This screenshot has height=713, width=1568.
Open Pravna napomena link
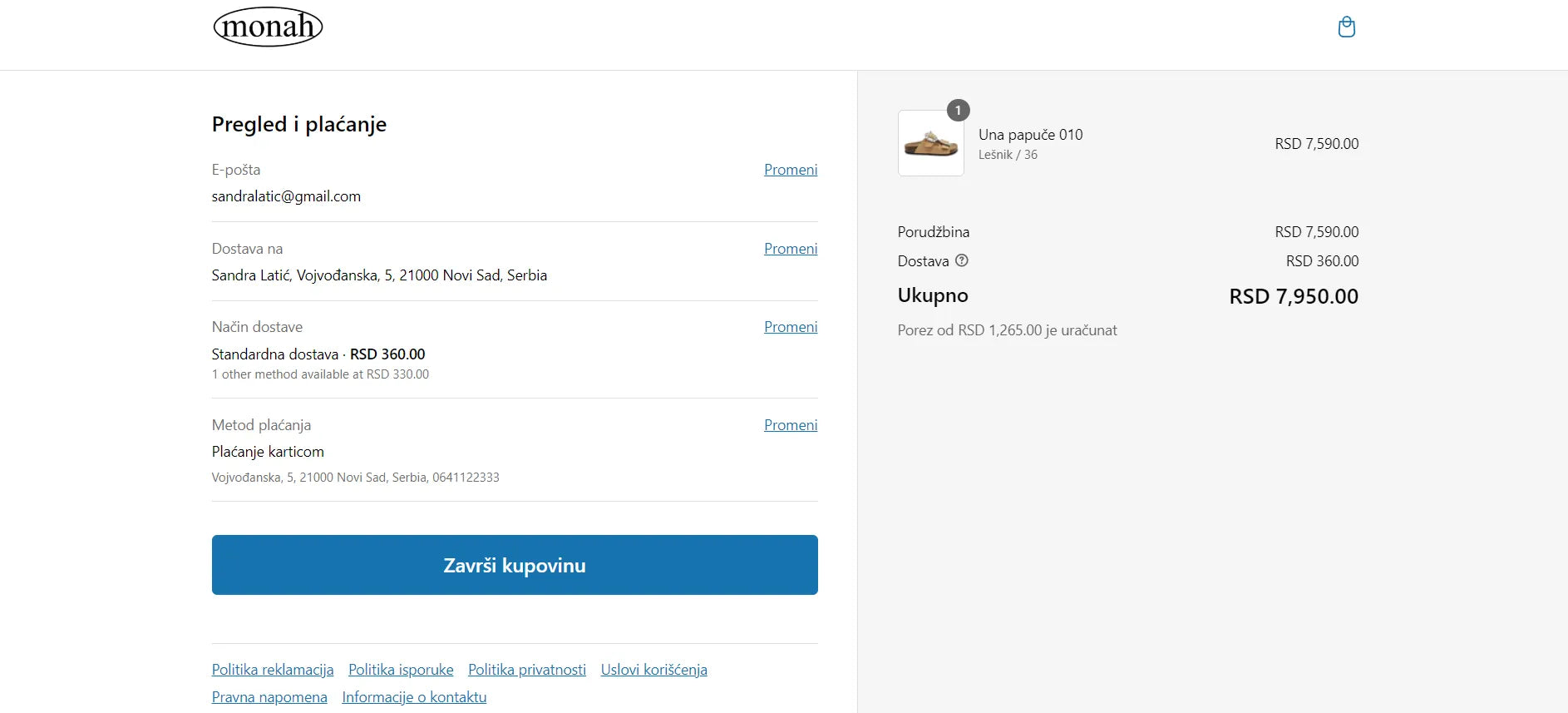269,697
